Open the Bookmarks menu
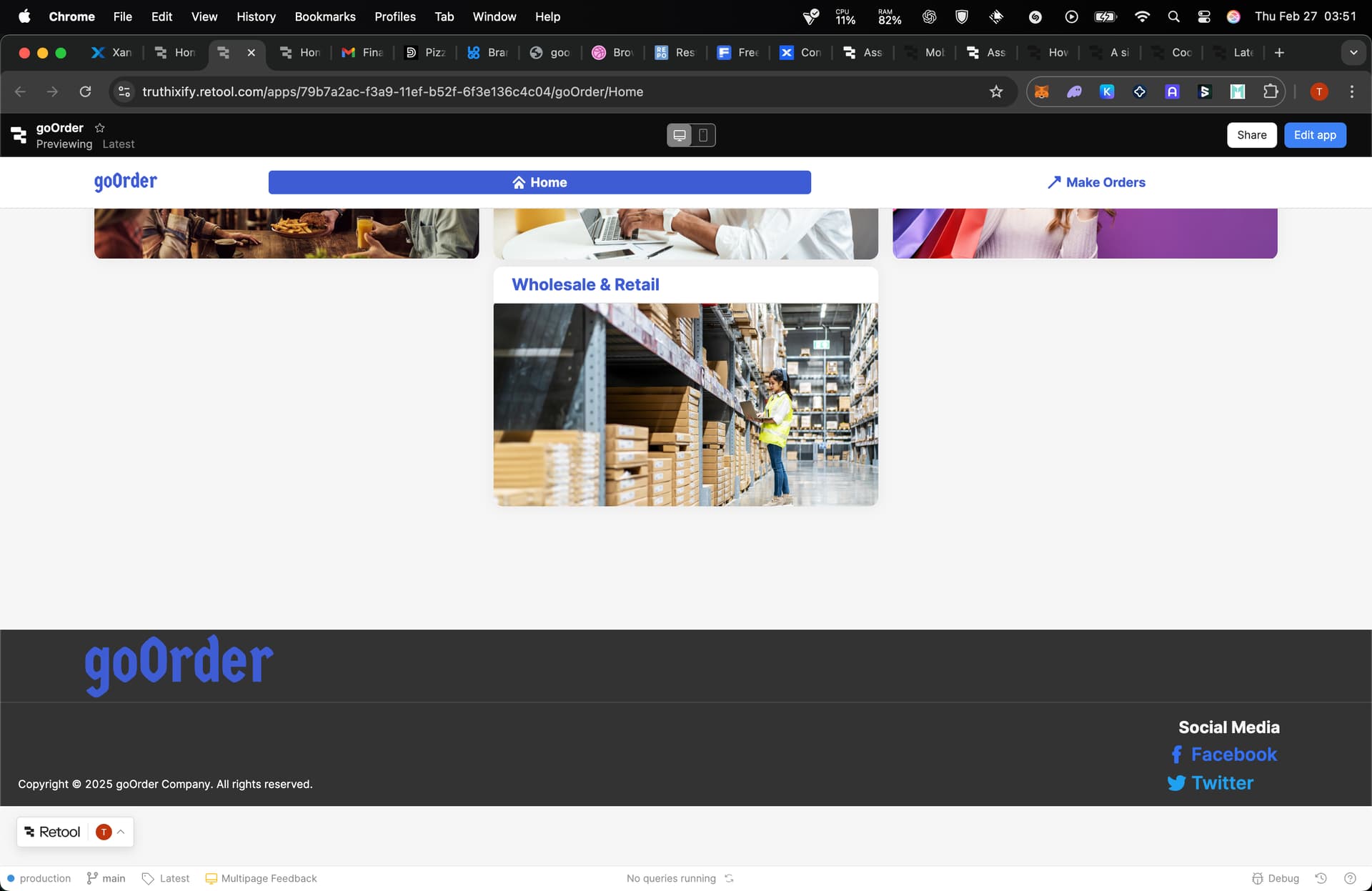The height and width of the screenshot is (891, 1372). 325,16
